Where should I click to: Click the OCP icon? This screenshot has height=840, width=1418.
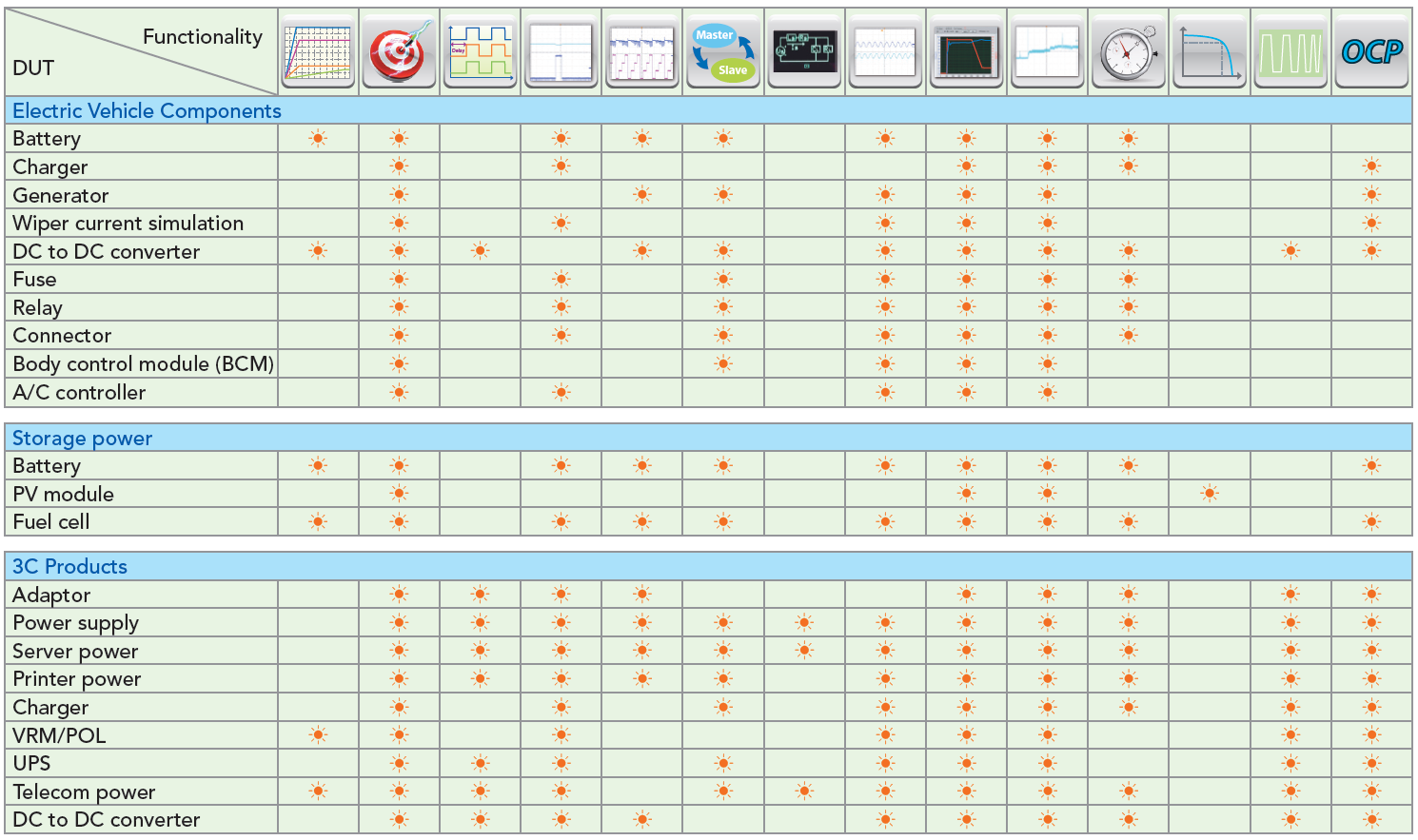pyautogui.click(x=1371, y=52)
